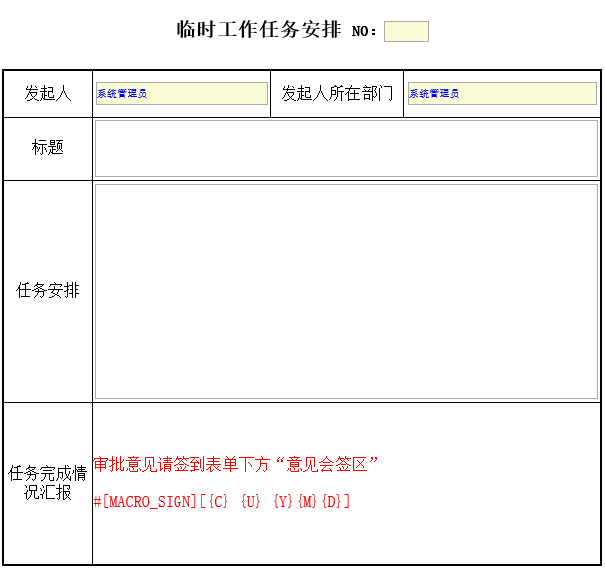605x568 pixels.
Task: Select the 发起人所在部门 label cell
Action: click(337, 94)
